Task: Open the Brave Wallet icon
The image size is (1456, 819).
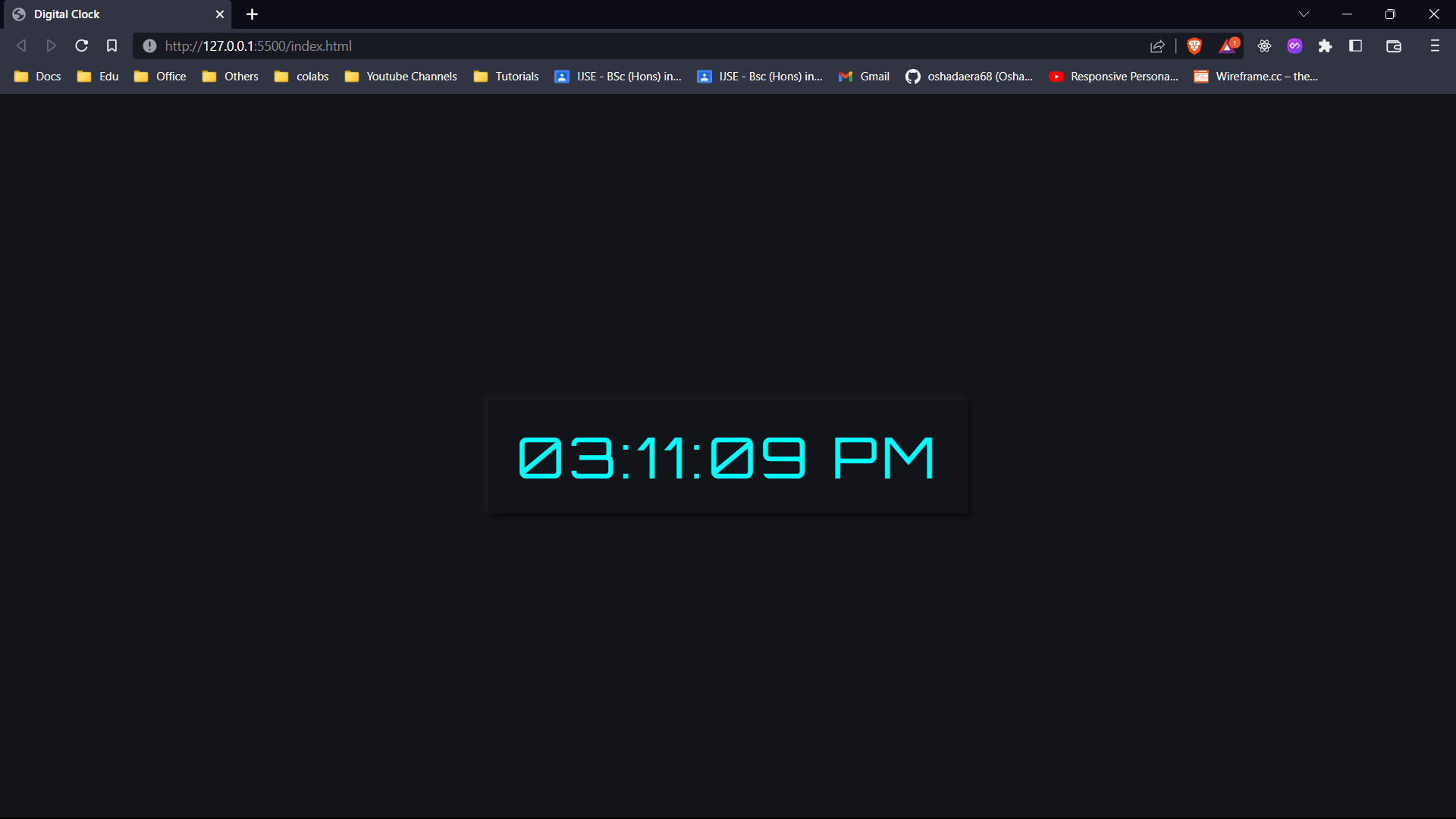Action: [x=1394, y=45]
